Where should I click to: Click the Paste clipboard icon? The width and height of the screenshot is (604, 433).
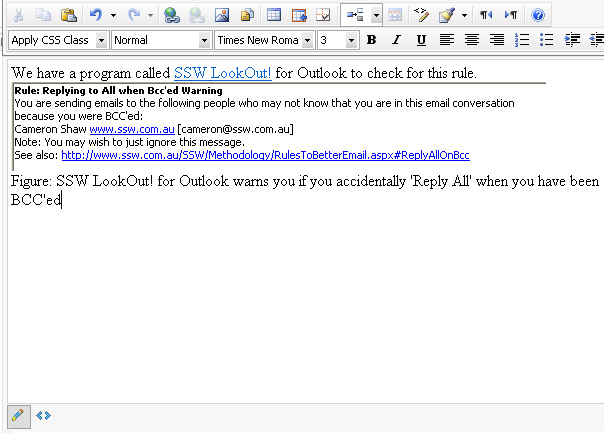[x=68, y=15]
